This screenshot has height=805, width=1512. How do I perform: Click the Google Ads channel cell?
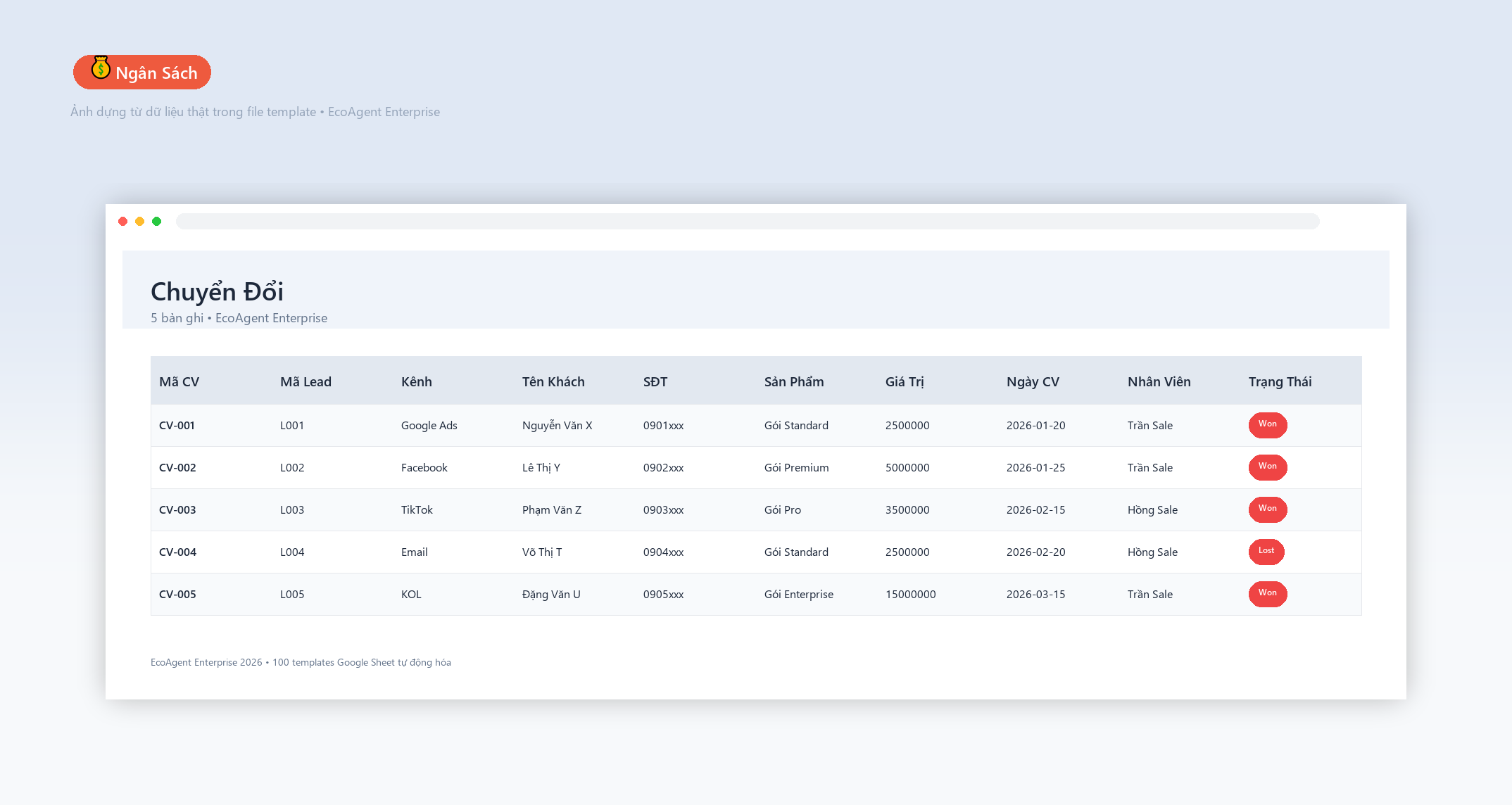point(429,425)
